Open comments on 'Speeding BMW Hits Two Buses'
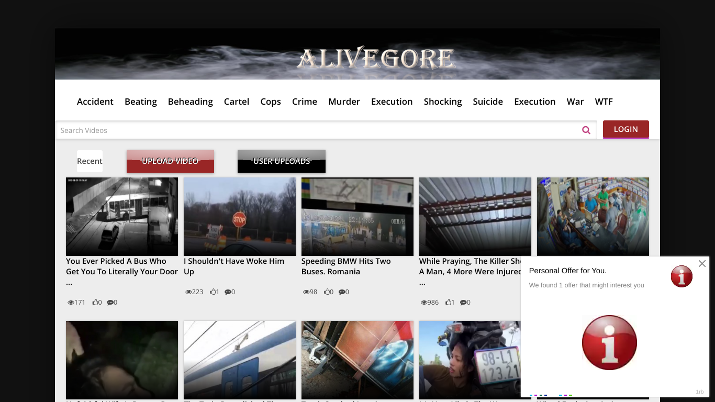715x402 pixels. (342, 292)
